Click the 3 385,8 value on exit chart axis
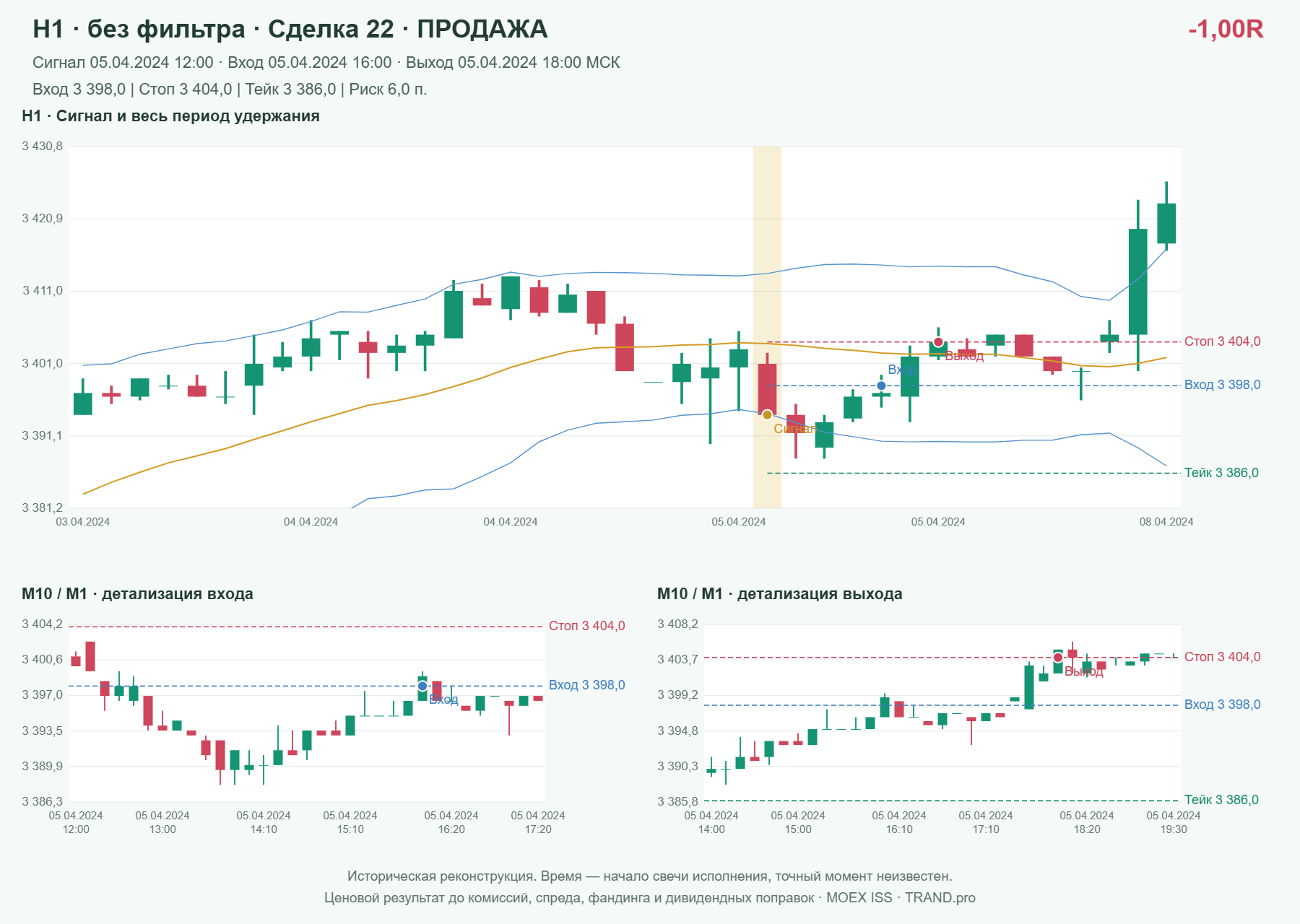1300x924 pixels. 678,801
